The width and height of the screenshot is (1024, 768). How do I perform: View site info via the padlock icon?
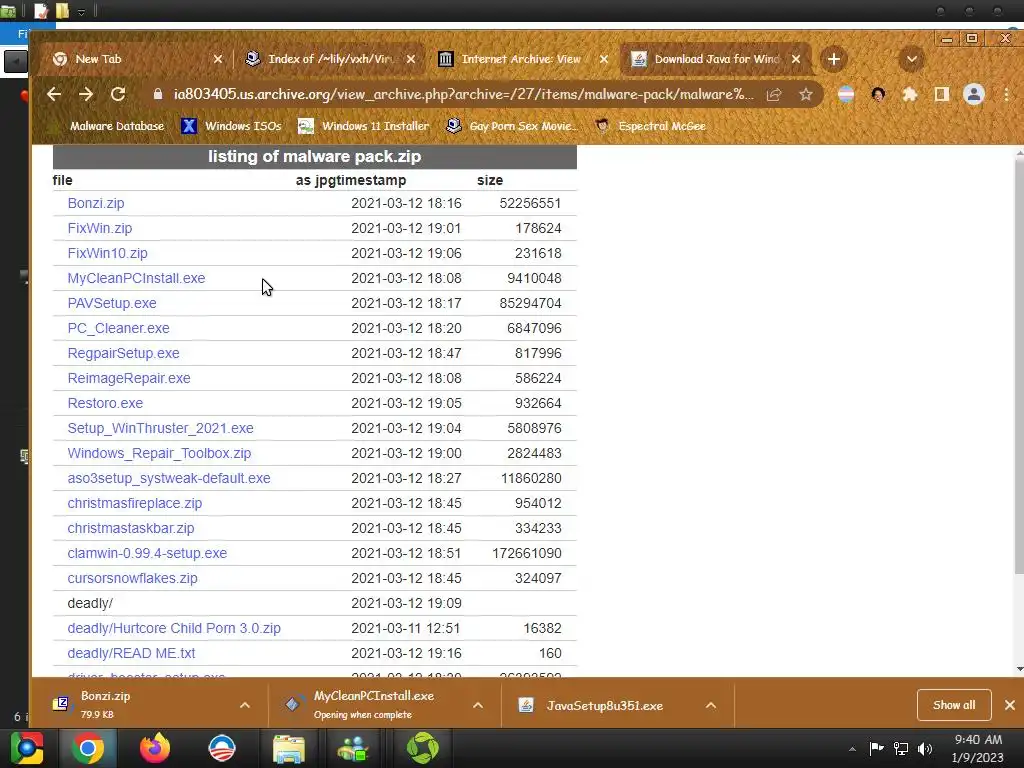click(157, 94)
